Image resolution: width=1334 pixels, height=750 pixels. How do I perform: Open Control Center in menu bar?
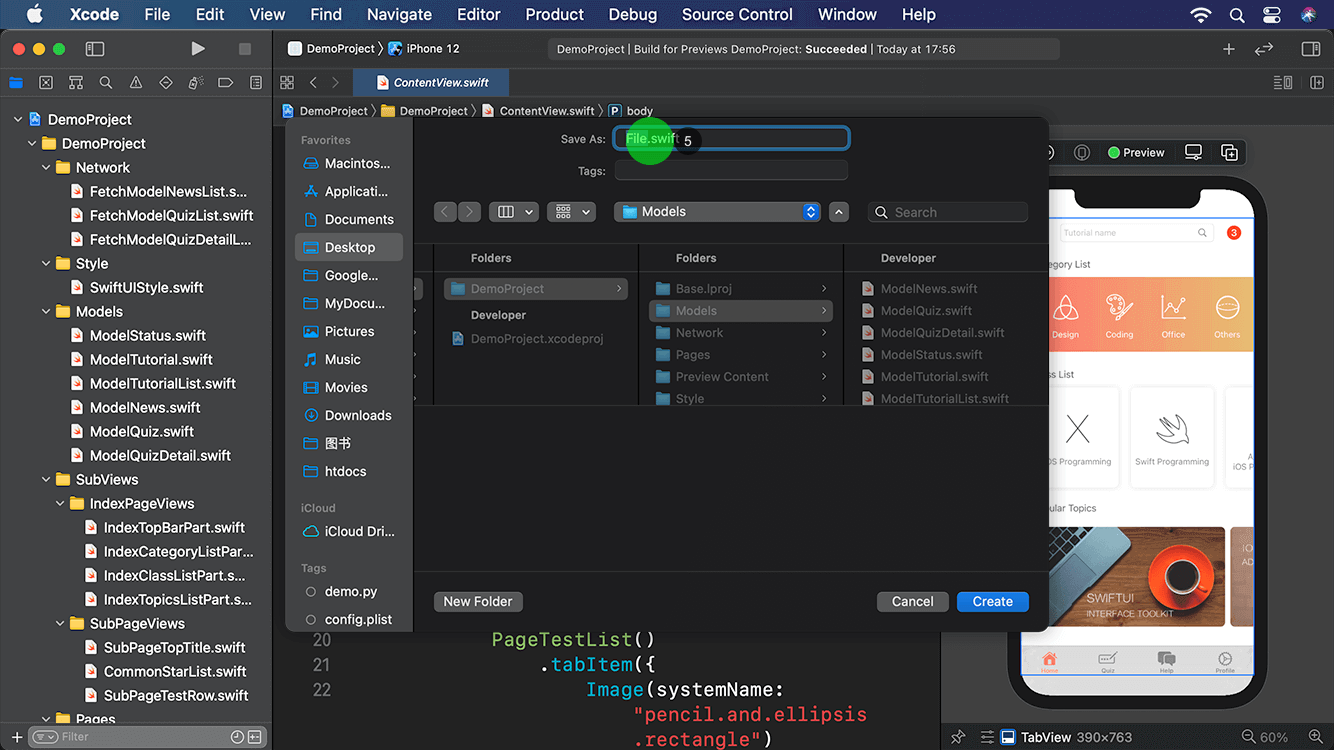pos(1272,15)
